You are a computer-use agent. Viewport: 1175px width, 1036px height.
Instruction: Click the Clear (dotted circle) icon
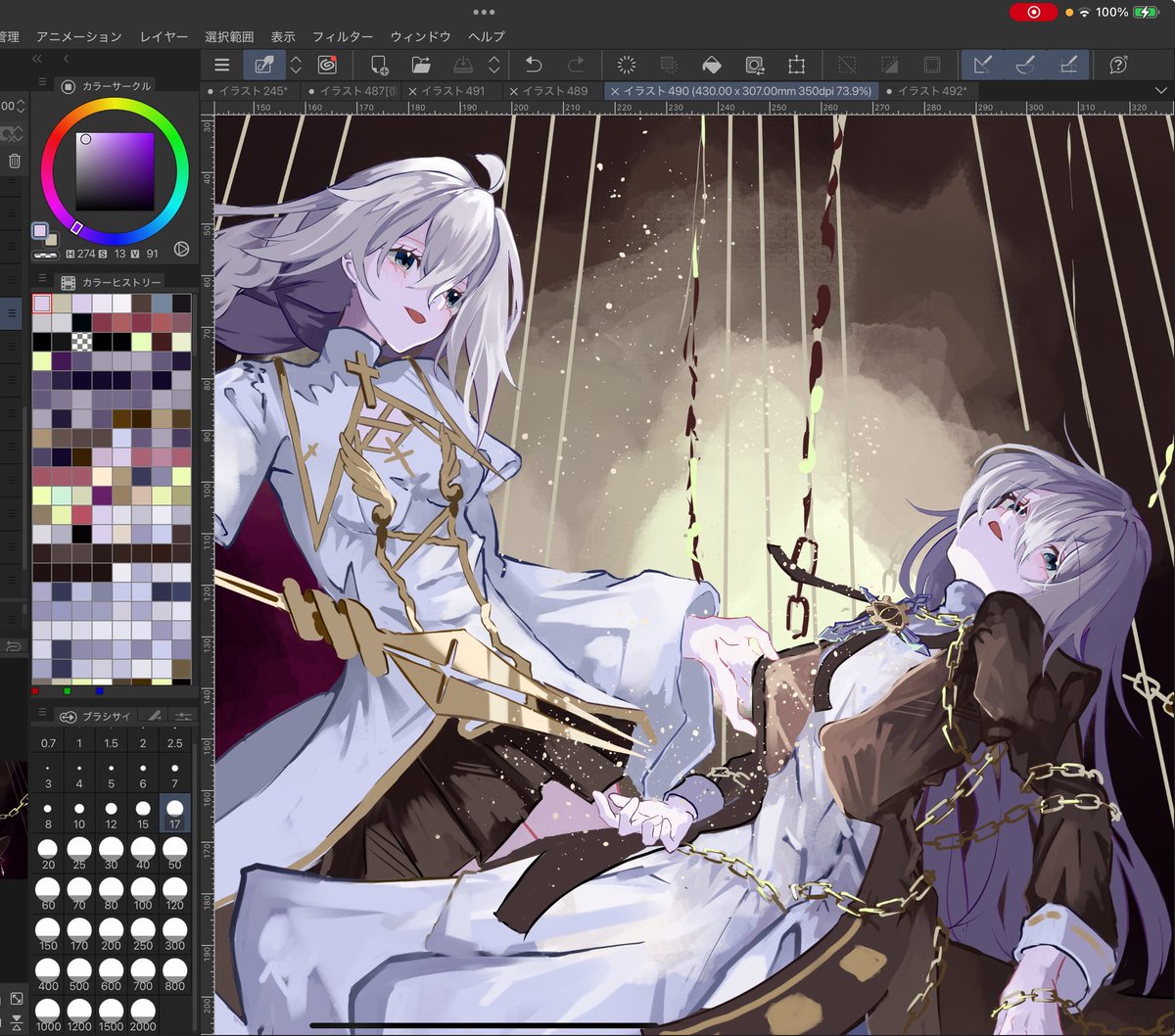pos(627,66)
